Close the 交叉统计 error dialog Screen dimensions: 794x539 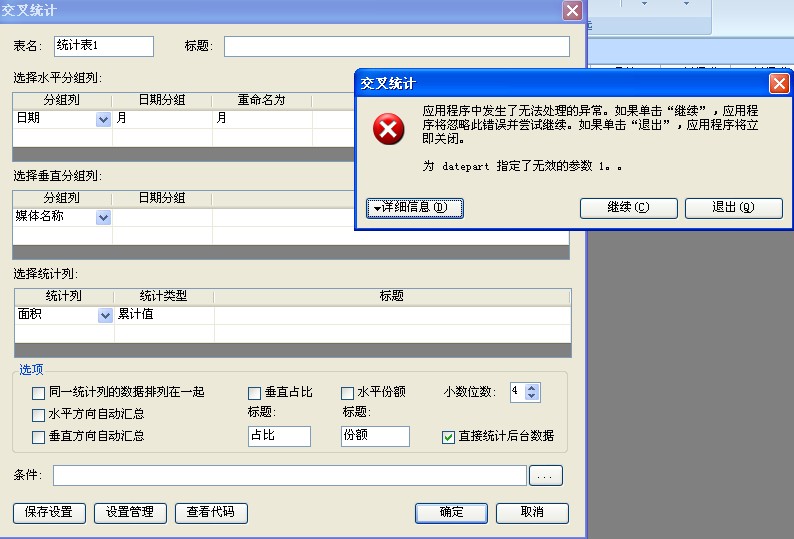click(779, 84)
